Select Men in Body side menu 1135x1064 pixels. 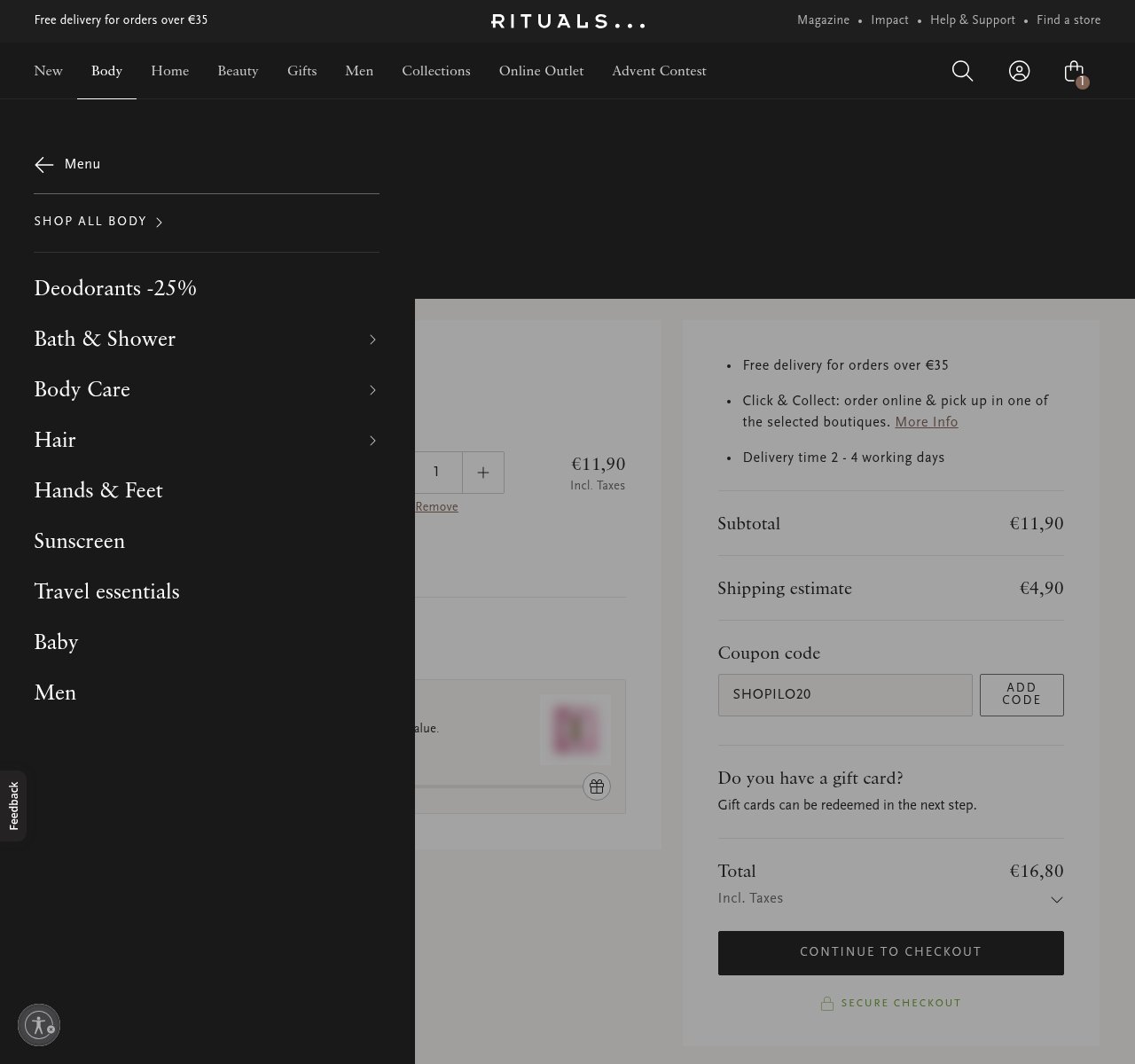click(x=55, y=692)
